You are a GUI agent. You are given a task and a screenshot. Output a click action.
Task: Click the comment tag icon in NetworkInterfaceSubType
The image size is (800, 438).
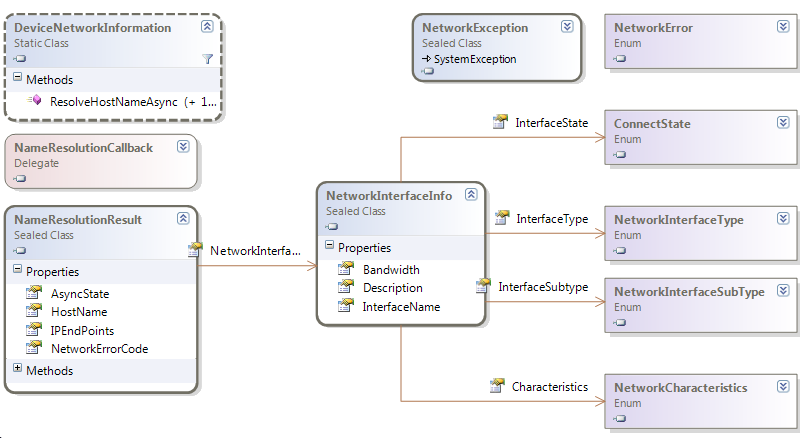(620, 323)
